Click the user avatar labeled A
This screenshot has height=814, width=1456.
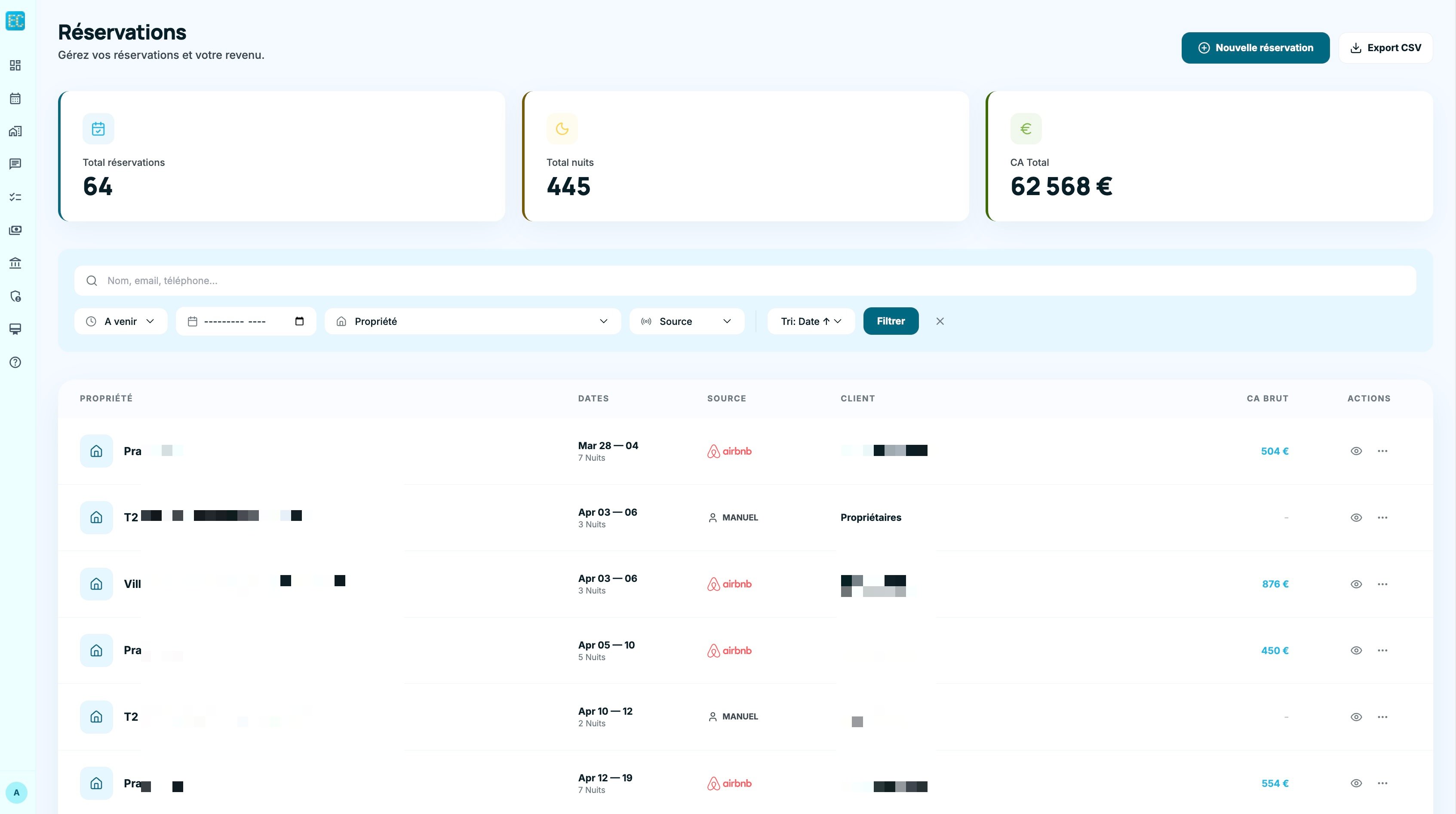(x=16, y=792)
